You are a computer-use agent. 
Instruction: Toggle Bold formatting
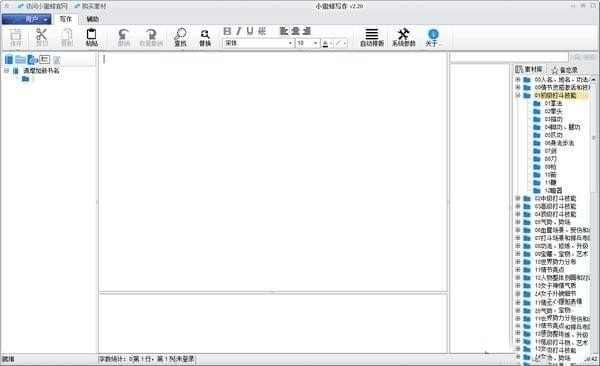227,31
